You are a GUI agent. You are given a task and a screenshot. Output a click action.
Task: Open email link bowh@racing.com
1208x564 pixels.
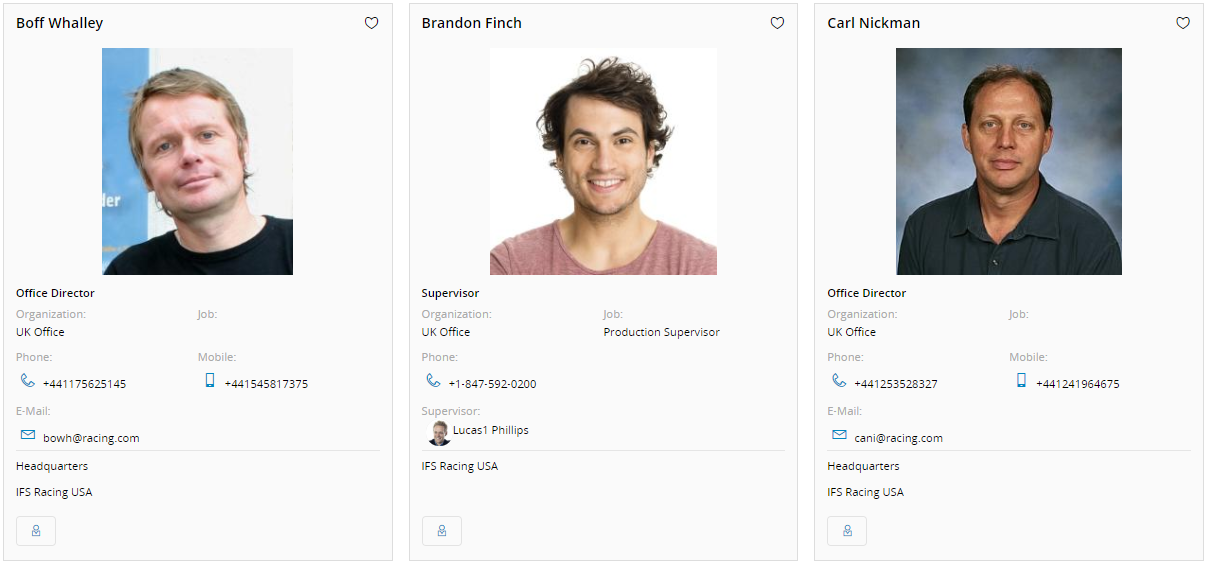[91, 438]
